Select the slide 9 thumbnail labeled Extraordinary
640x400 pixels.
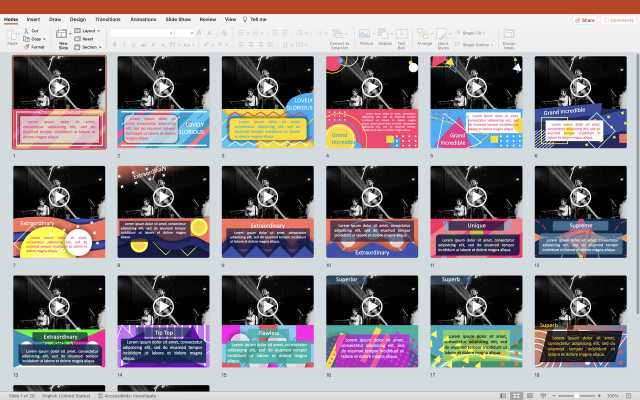click(x=265, y=205)
